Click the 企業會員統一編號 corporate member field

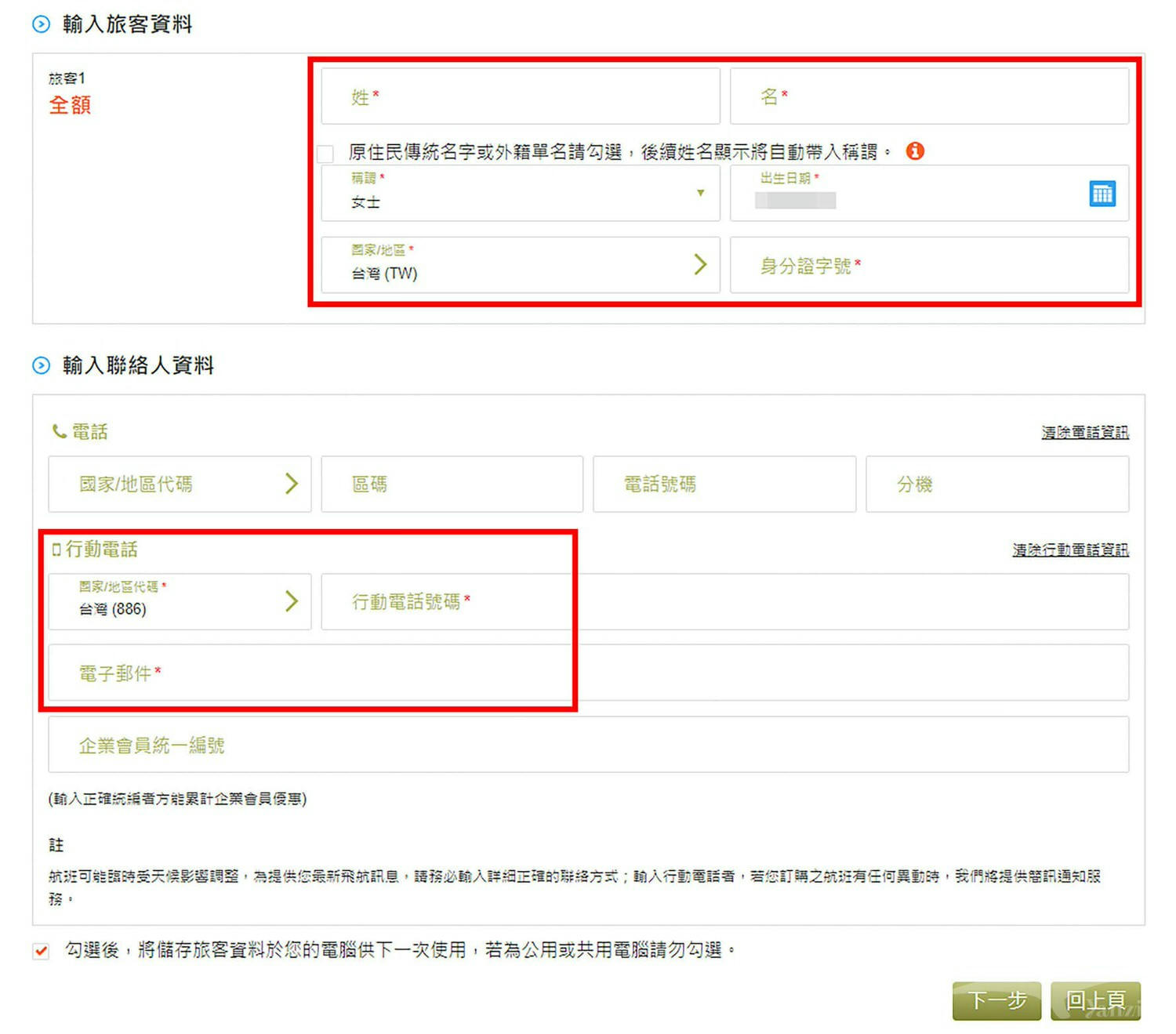(587, 745)
